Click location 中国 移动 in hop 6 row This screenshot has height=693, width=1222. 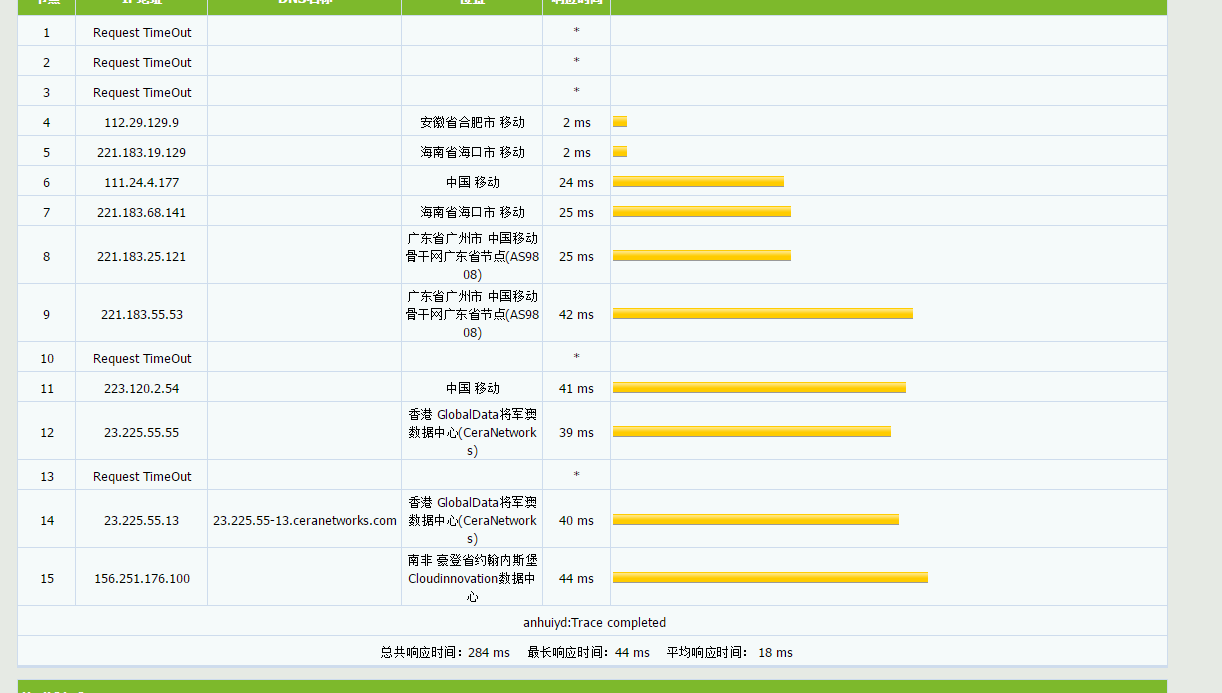[x=472, y=182]
